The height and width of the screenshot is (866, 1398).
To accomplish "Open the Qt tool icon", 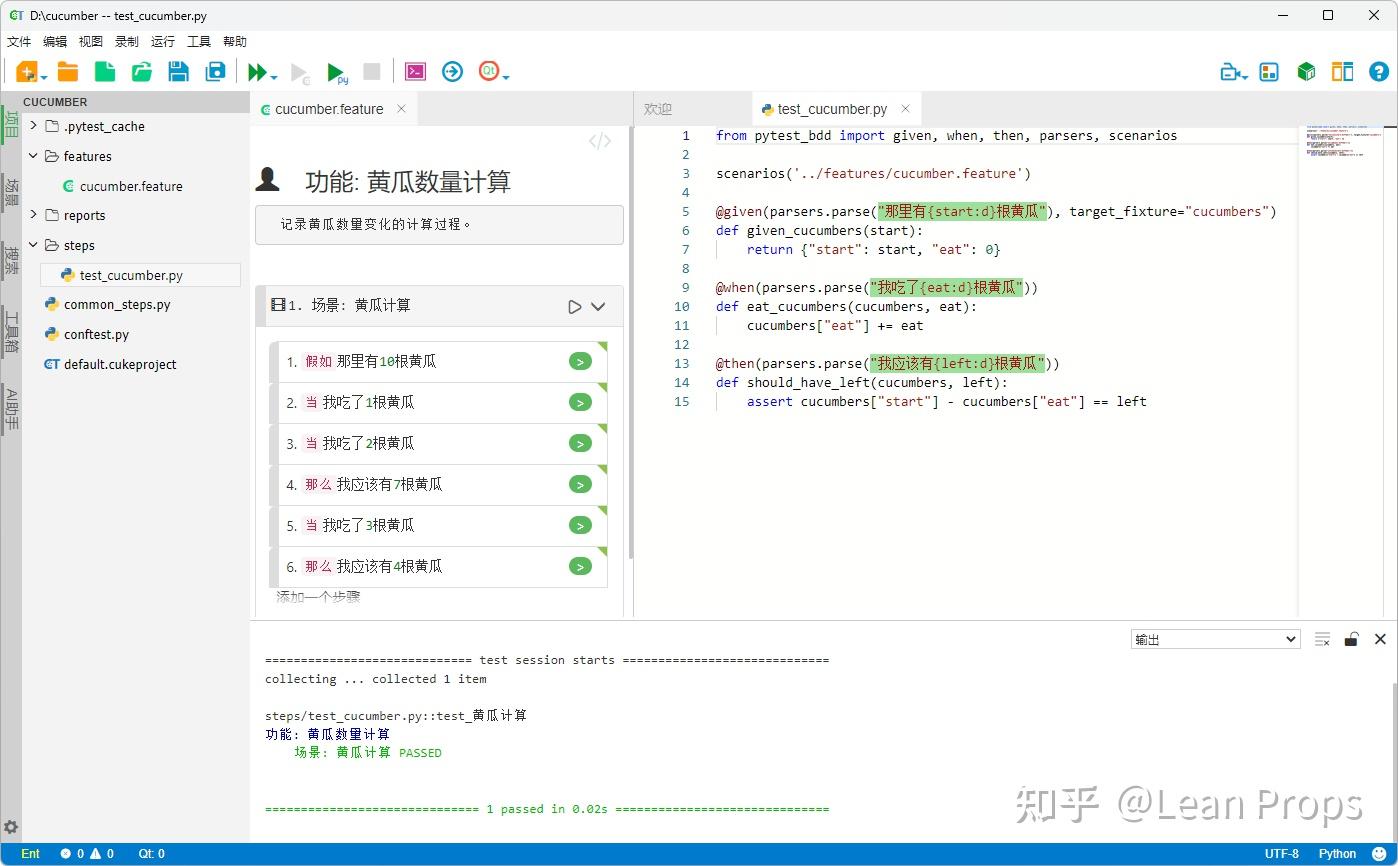I will (489, 71).
